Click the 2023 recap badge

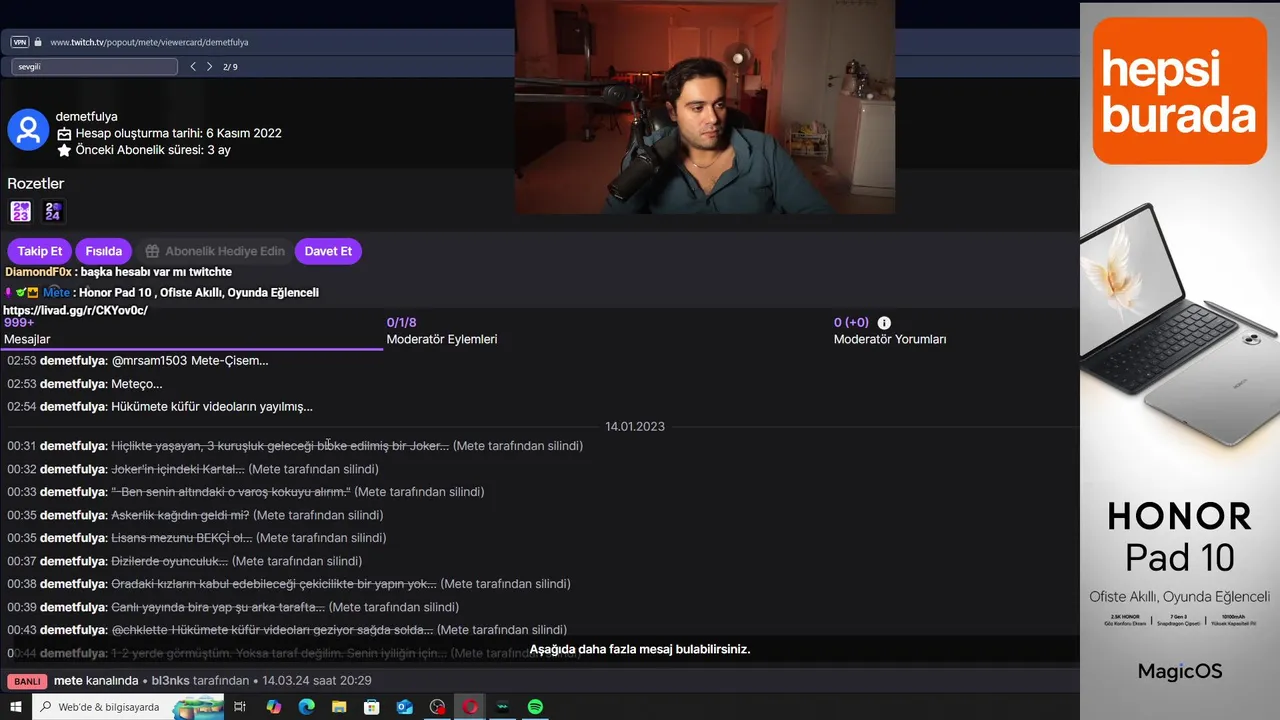click(21, 211)
